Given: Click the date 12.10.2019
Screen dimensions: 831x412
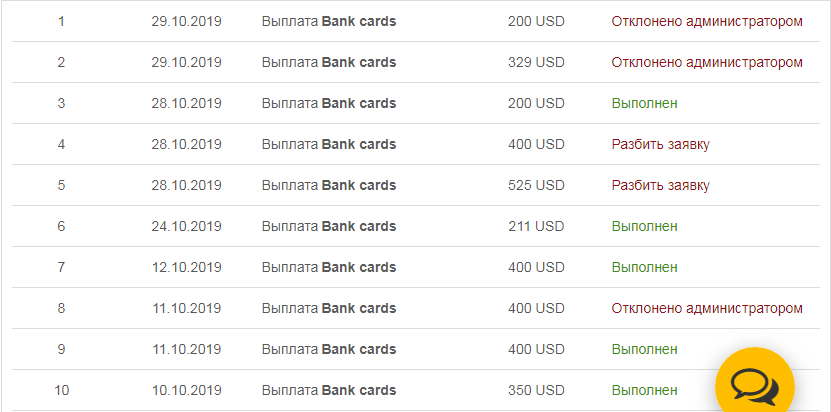Looking at the screenshot, I should pyautogui.click(x=186, y=267).
